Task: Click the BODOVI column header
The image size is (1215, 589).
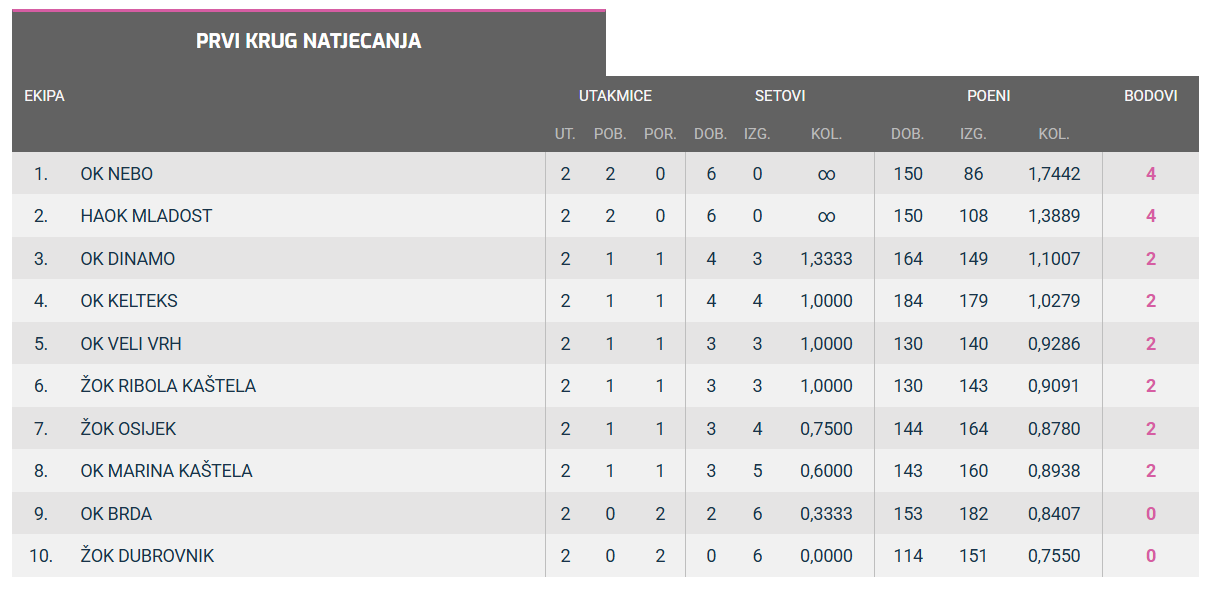Action: (1150, 96)
